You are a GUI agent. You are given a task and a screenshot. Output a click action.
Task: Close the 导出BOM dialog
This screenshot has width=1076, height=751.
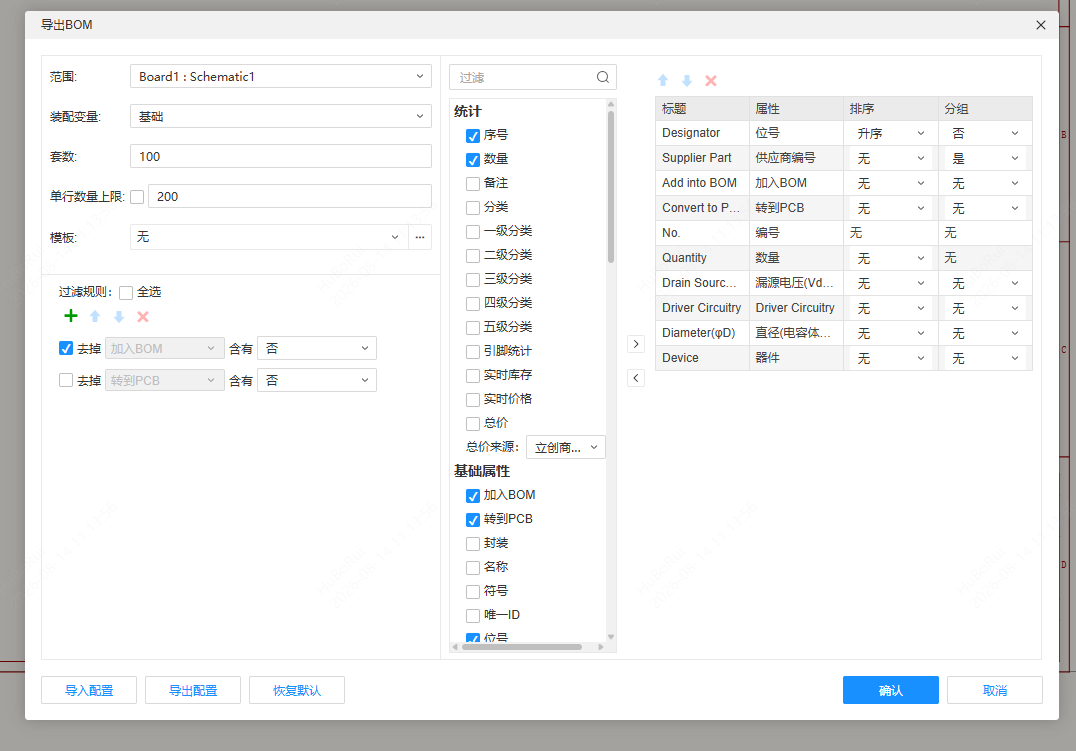(1040, 25)
